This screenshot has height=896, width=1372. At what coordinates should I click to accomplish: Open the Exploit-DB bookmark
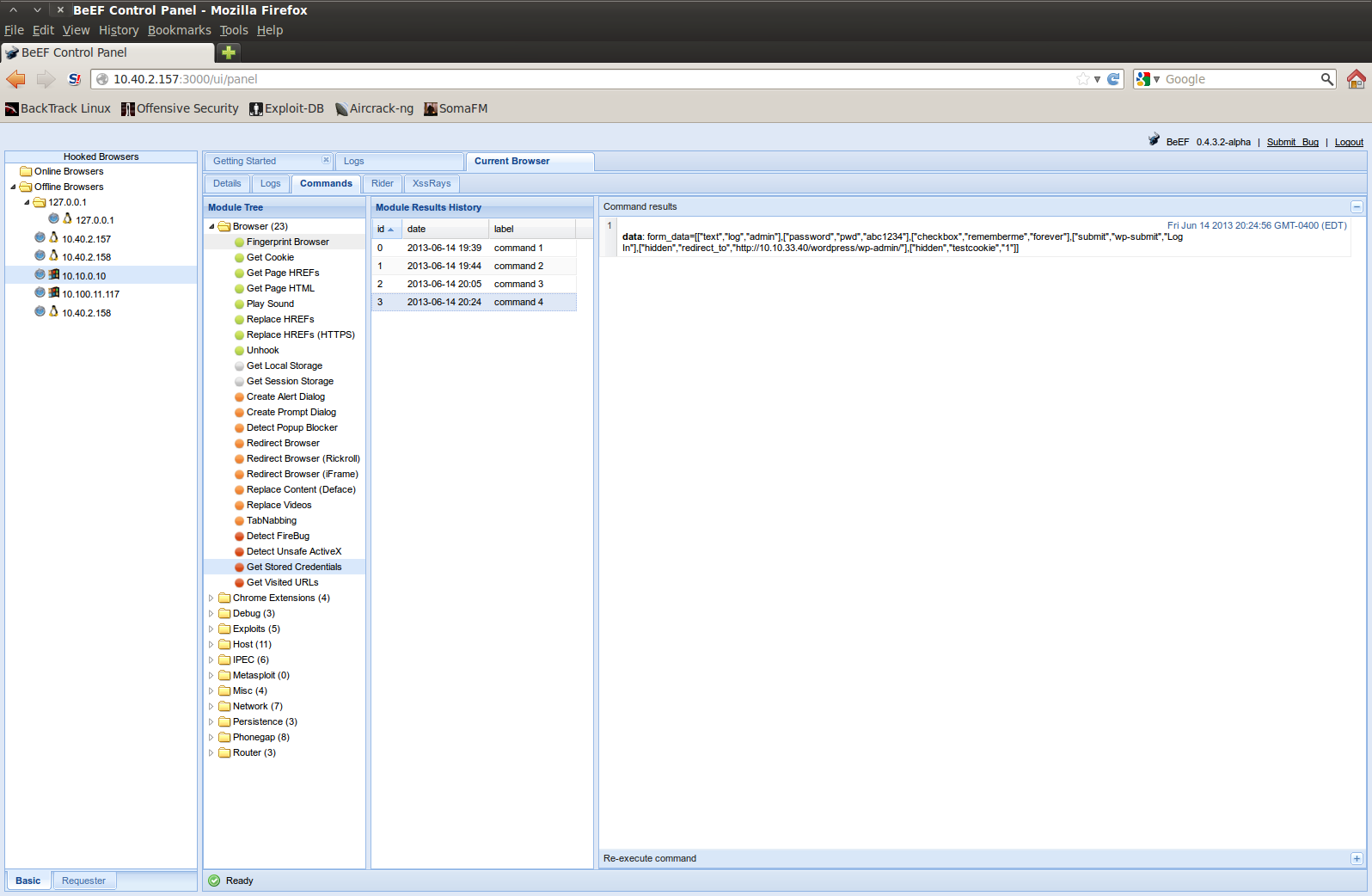286,108
